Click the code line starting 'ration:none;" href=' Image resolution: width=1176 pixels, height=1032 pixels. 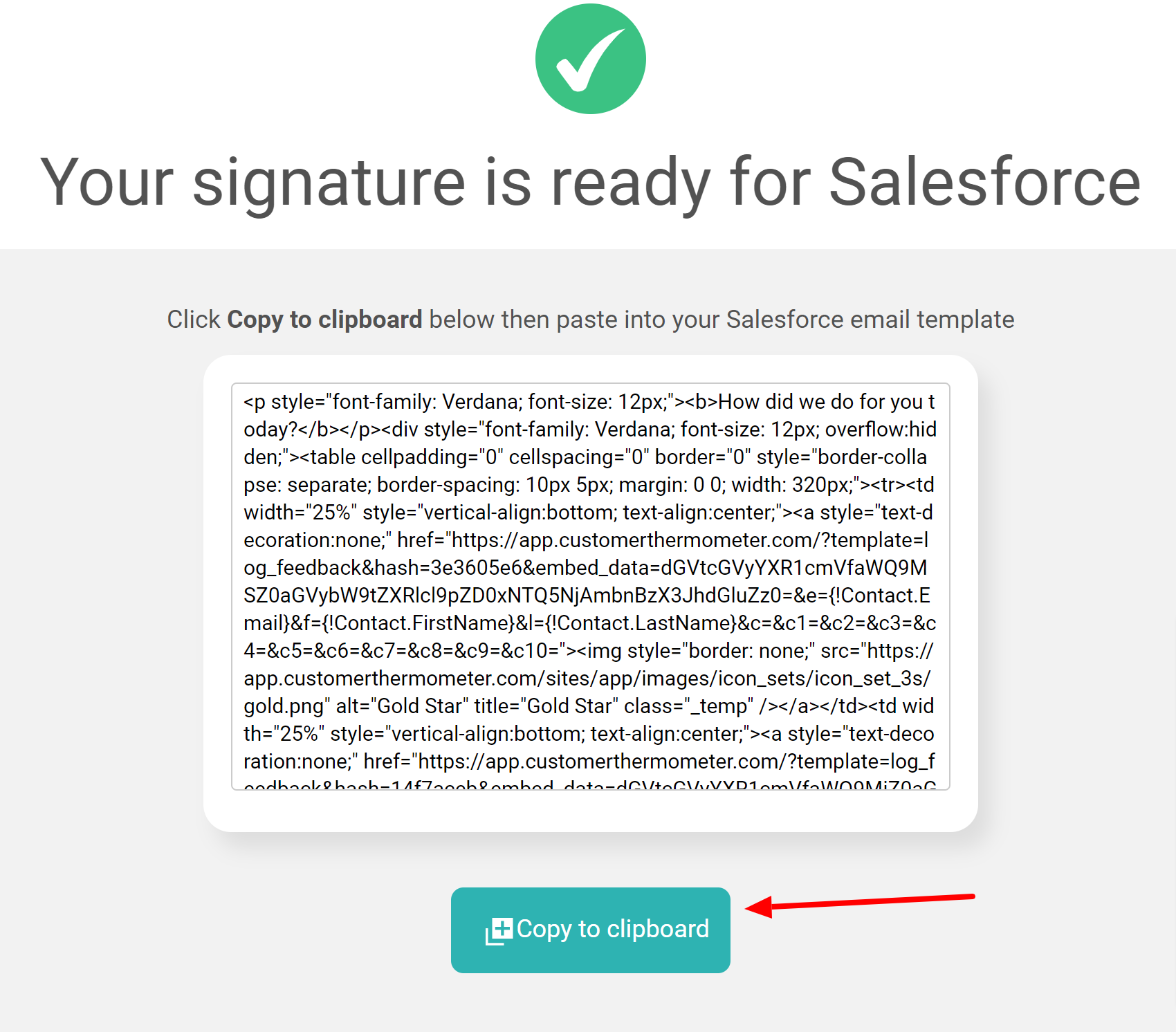coord(589,762)
